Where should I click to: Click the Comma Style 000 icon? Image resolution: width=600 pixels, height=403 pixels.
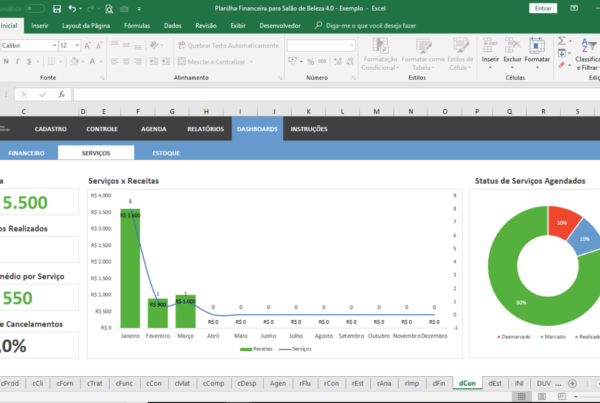(322, 61)
